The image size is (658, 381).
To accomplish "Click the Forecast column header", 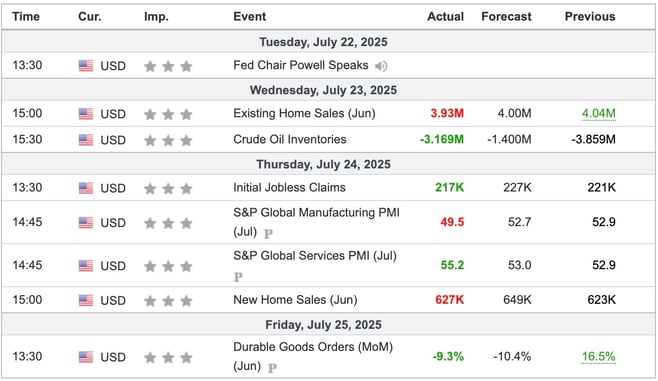I will click(x=506, y=17).
